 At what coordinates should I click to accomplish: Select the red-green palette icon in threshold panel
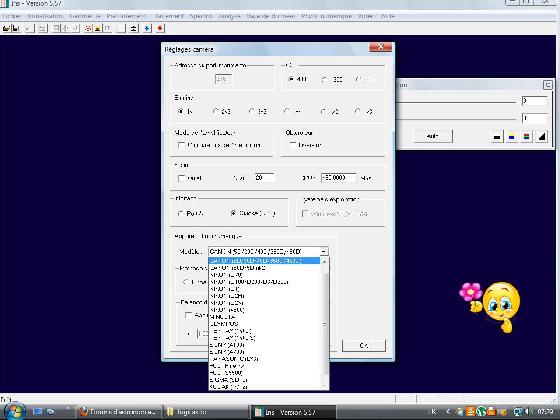coord(526,136)
